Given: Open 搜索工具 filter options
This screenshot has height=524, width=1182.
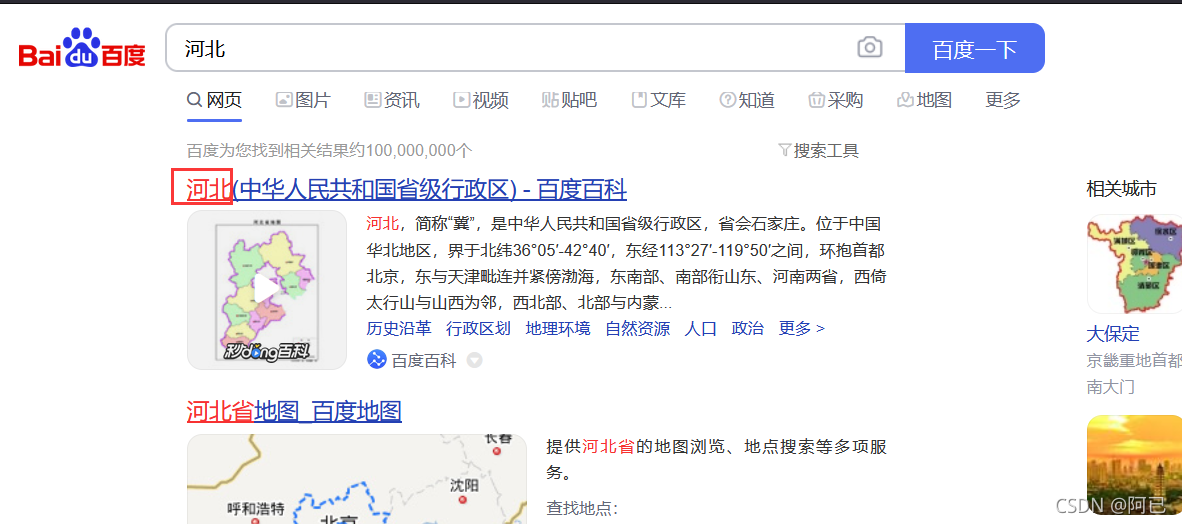Looking at the screenshot, I should (x=818, y=151).
